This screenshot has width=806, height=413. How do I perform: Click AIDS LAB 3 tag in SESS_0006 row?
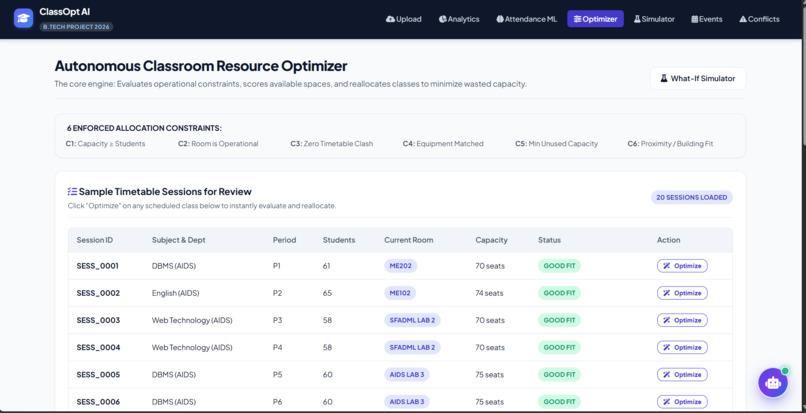407,402
